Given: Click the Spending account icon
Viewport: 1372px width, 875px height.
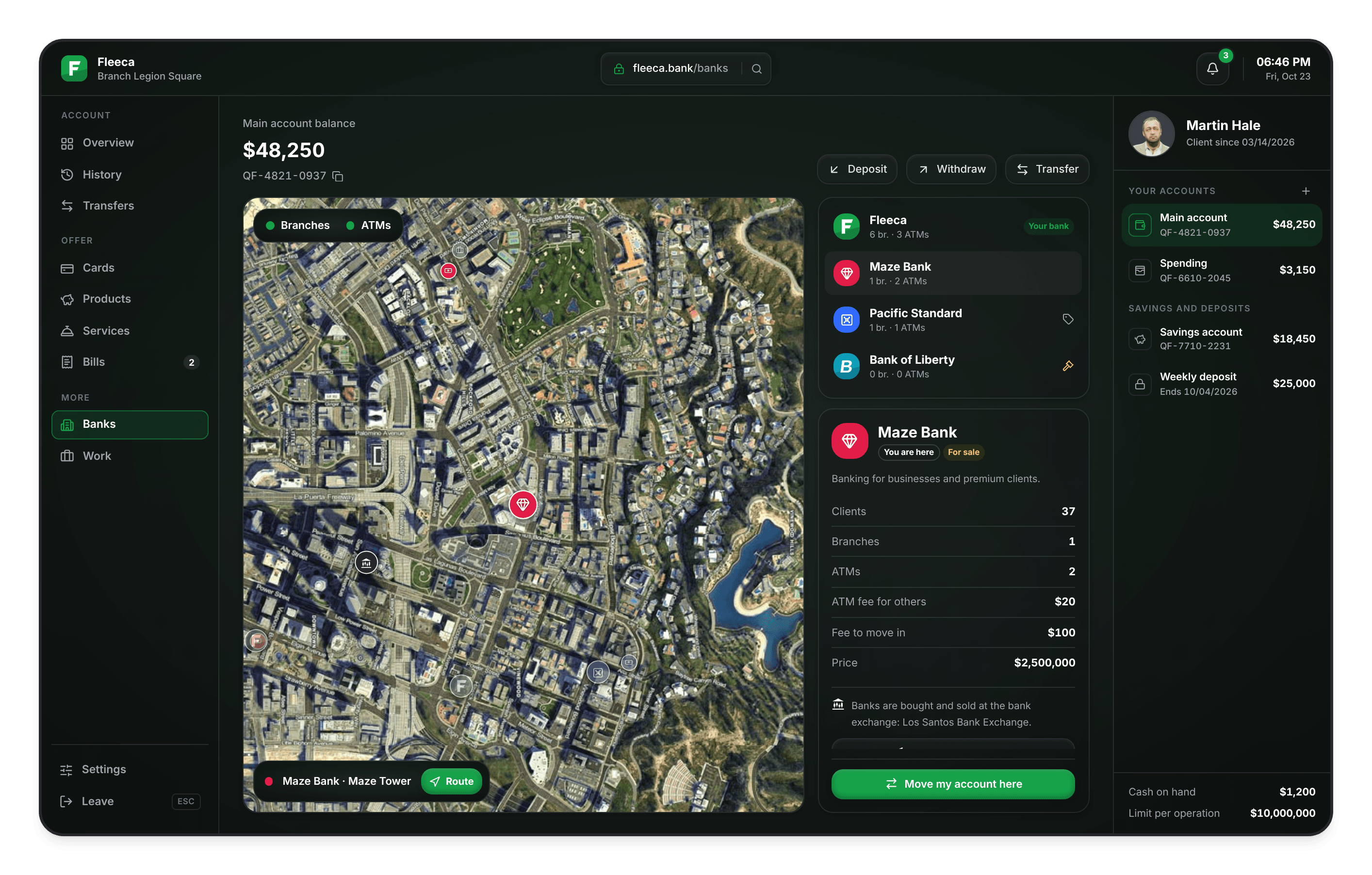Looking at the screenshot, I should (1140, 271).
